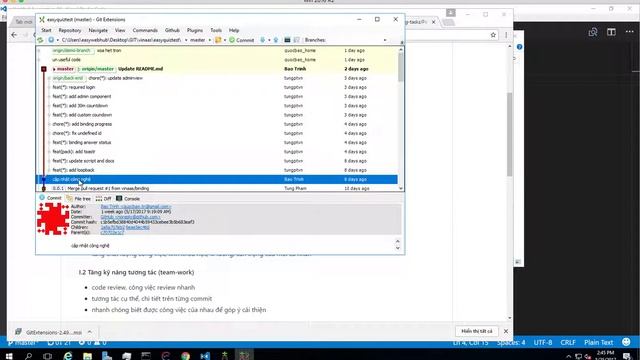The image size is (640, 360).
Task: Click the Commit tab icon in lower panel
Action: pyautogui.click(x=42, y=198)
